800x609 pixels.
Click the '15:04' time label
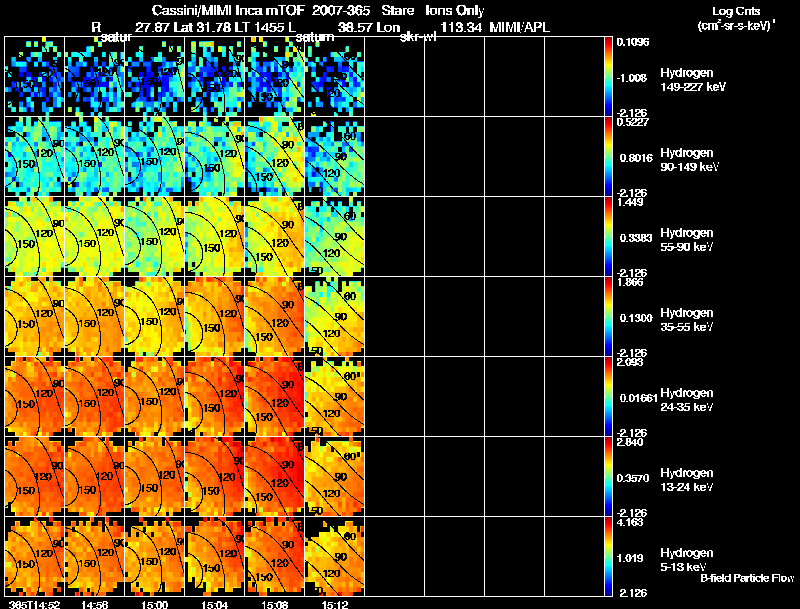tap(215, 605)
